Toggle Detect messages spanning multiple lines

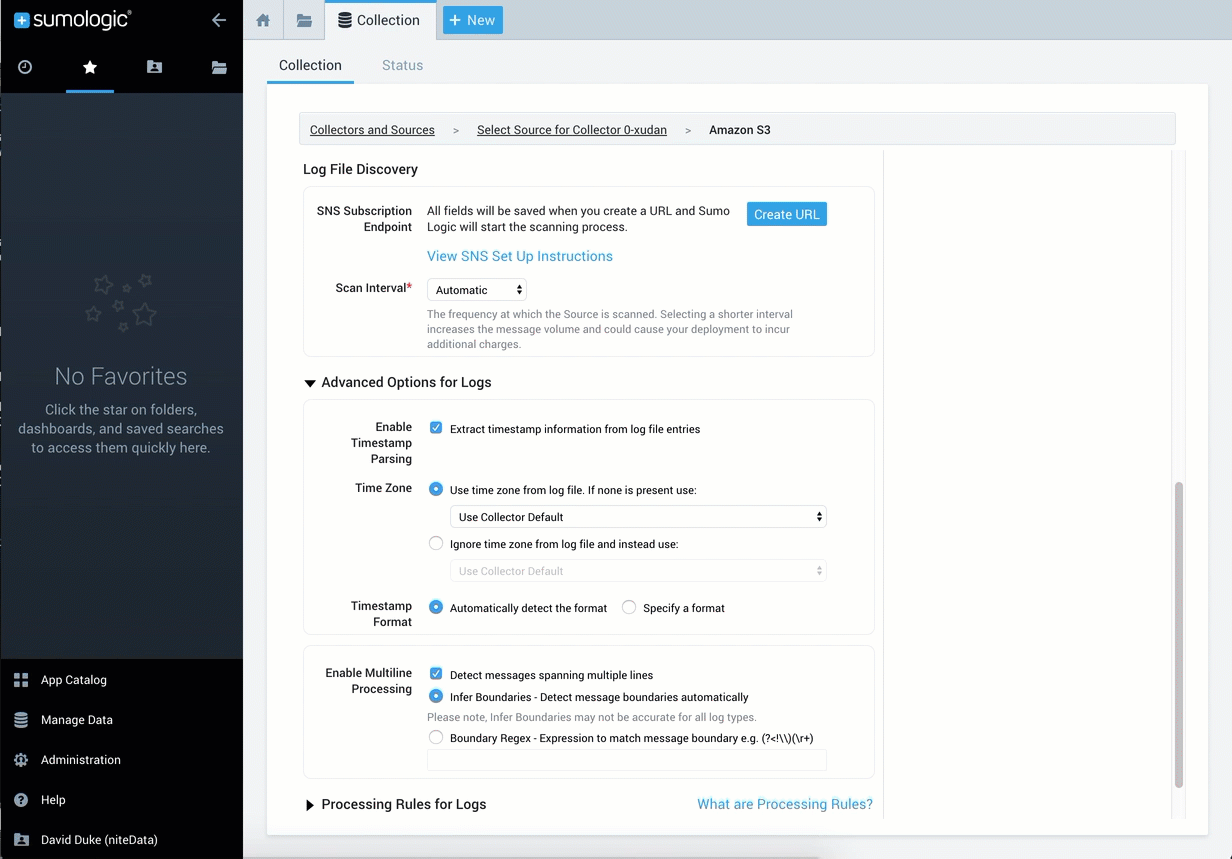436,674
